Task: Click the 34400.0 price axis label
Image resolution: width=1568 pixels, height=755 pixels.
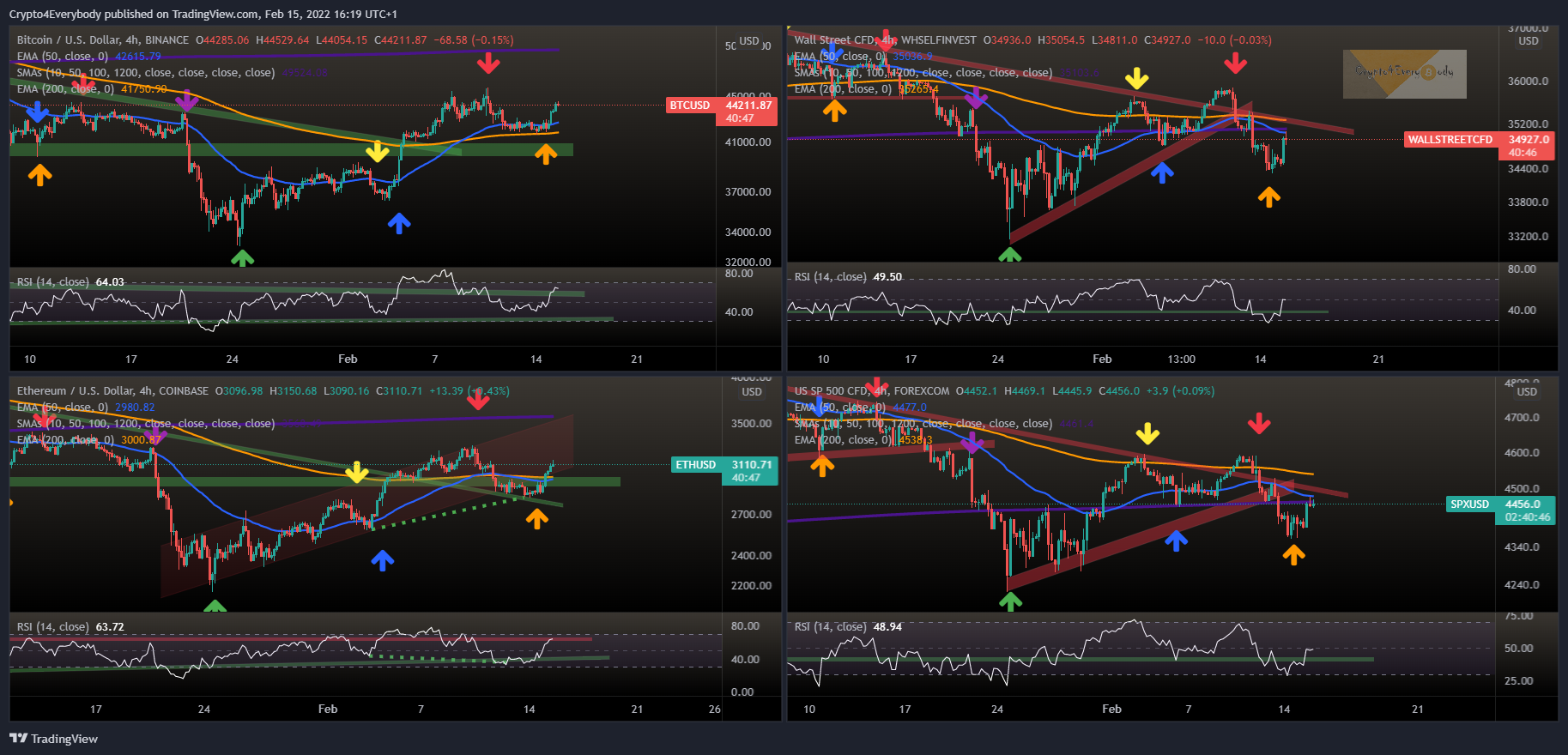Action: click(1529, 169)
